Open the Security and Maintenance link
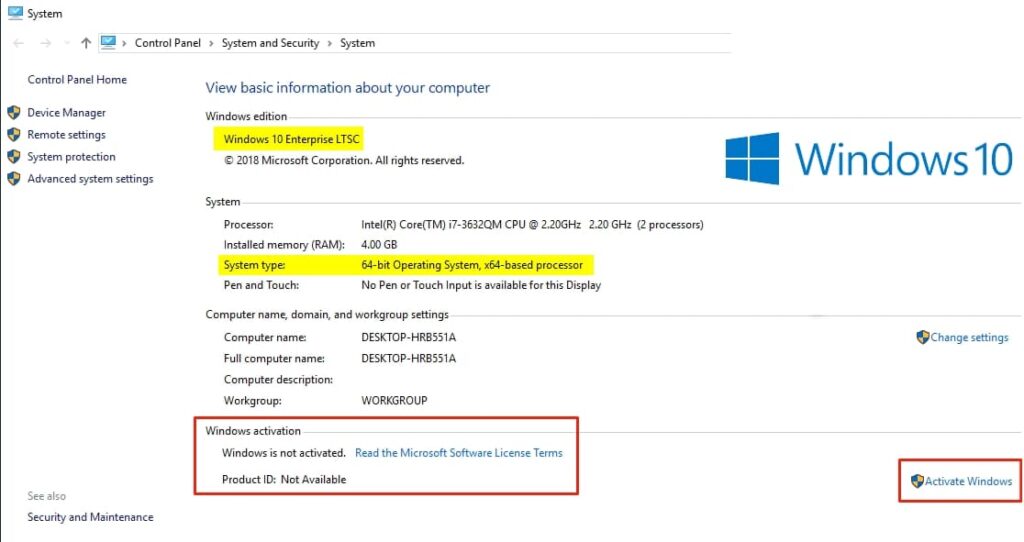Viewport: 1024px width, 542px height. pos(90,517)
